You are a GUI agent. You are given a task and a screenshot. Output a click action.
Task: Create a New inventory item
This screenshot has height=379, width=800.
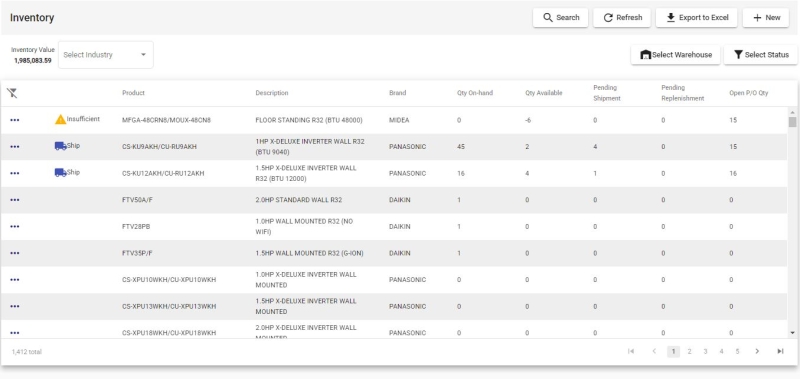pyautogui.click(x=766, y=17)
